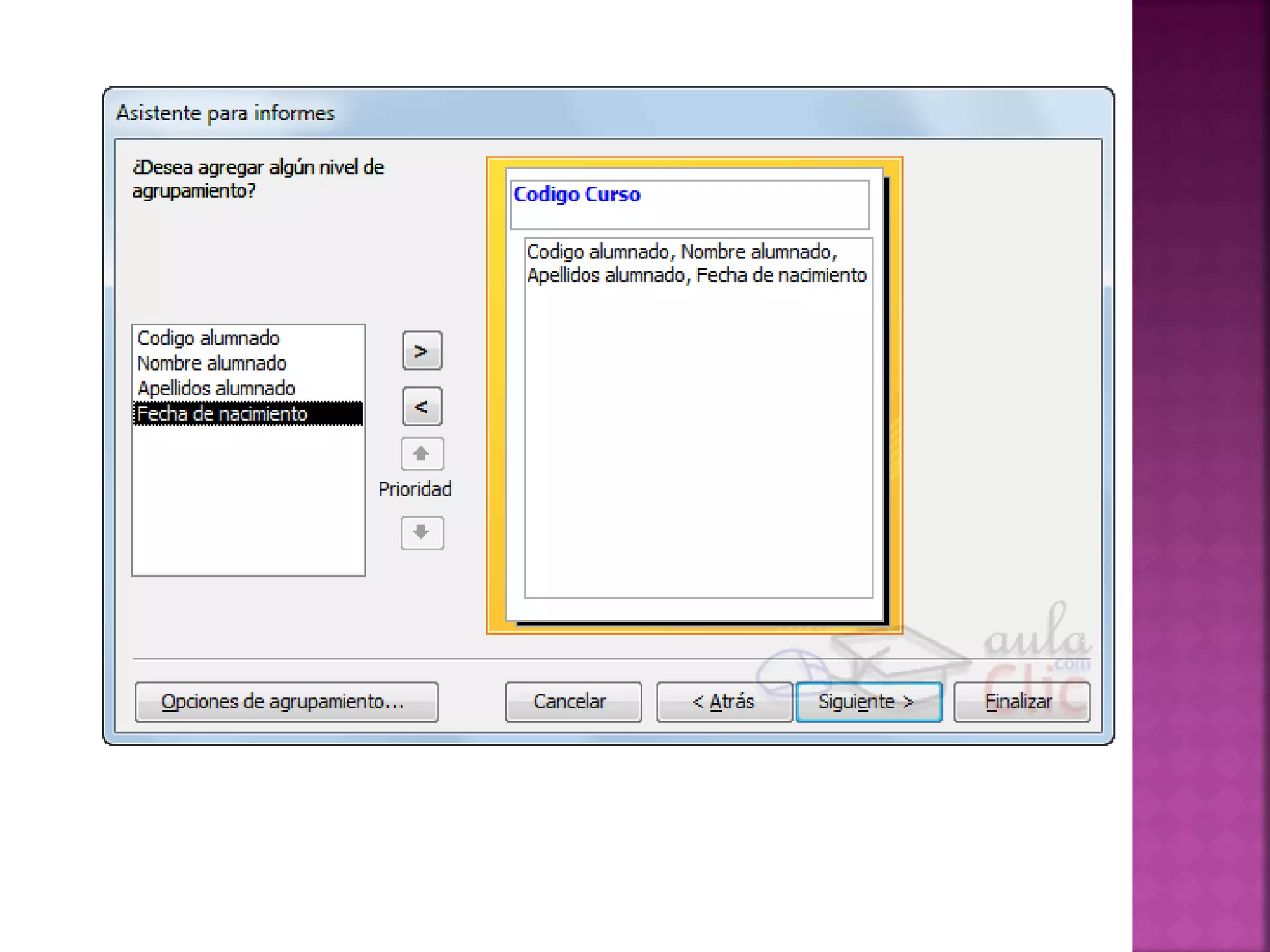Select Codigo alumnado in the field list
The image size is (1270, 952).
point(208,338)
